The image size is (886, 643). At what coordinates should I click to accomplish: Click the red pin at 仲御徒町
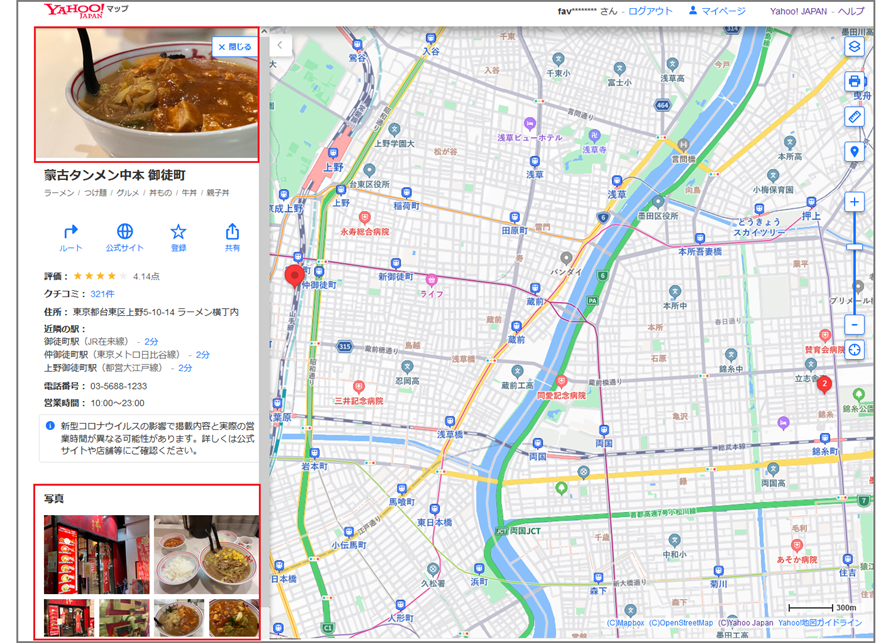(294, 276)
